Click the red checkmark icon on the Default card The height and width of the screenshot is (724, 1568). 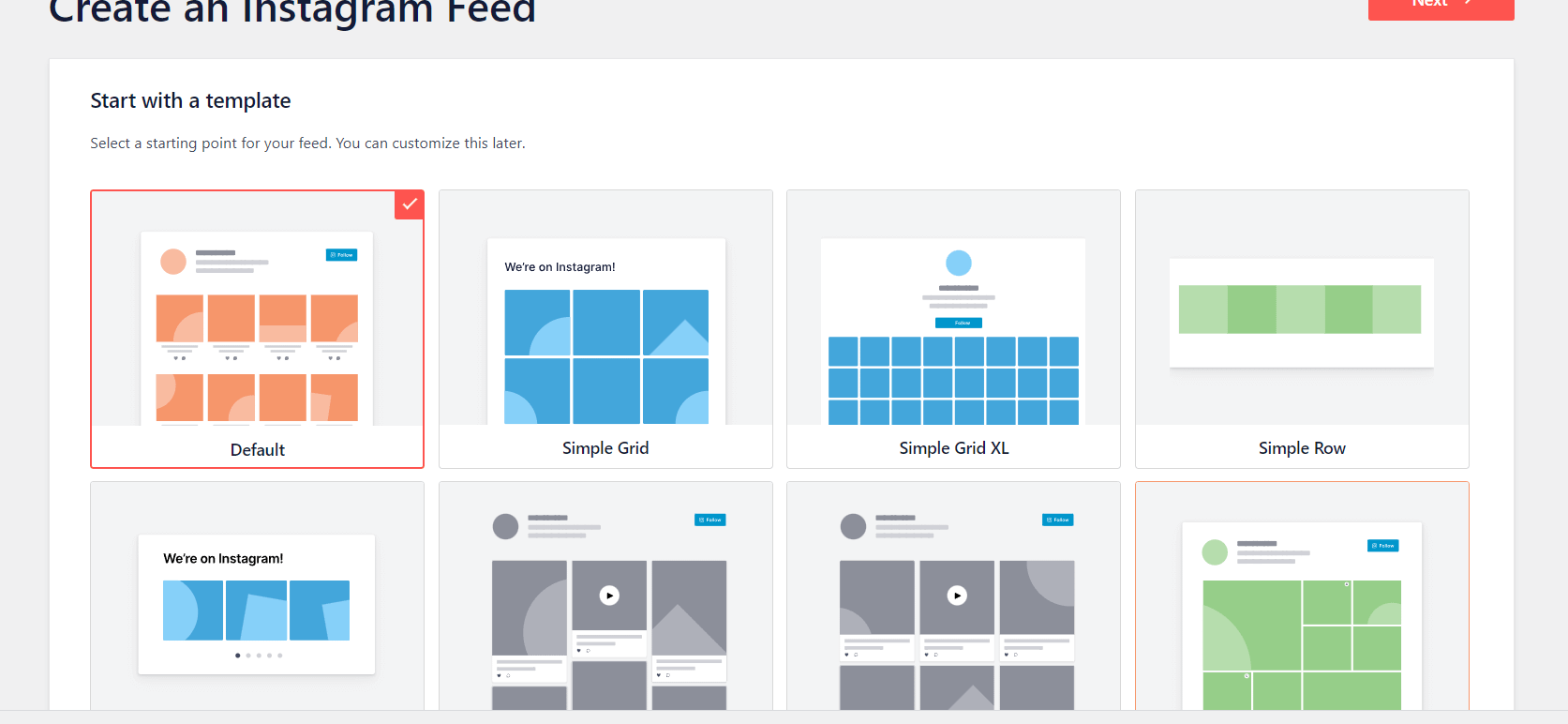click(x=410, y=204)
